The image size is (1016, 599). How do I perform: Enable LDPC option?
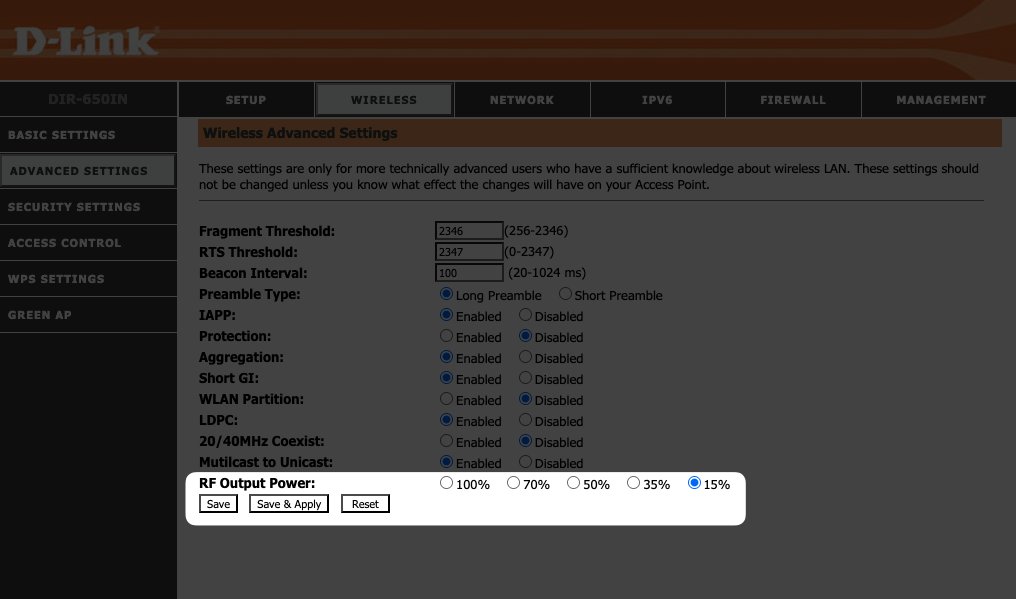coord(446,419)
